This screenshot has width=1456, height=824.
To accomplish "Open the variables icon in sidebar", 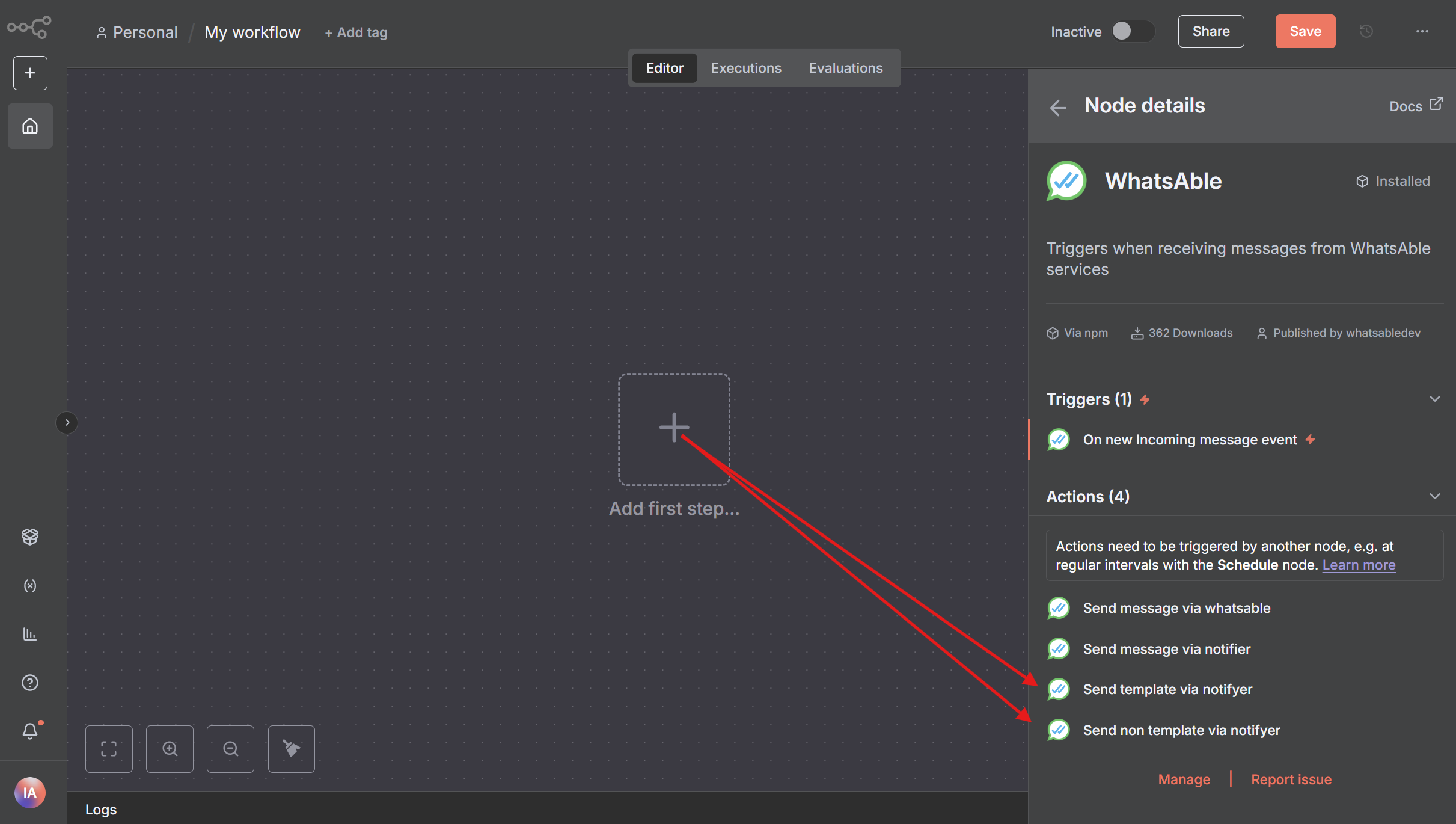I will [x=30, y=586].
